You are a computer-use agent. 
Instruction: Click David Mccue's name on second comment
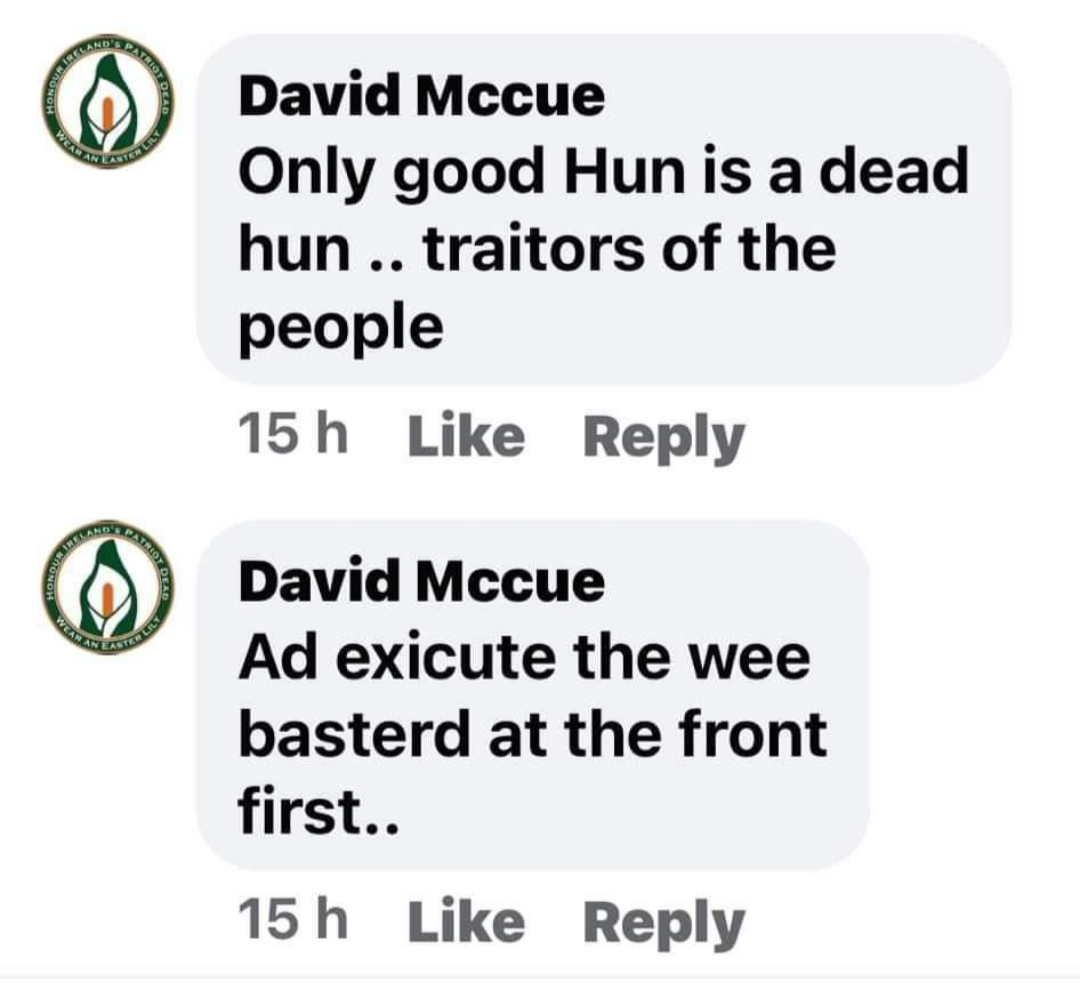[422, 582]
